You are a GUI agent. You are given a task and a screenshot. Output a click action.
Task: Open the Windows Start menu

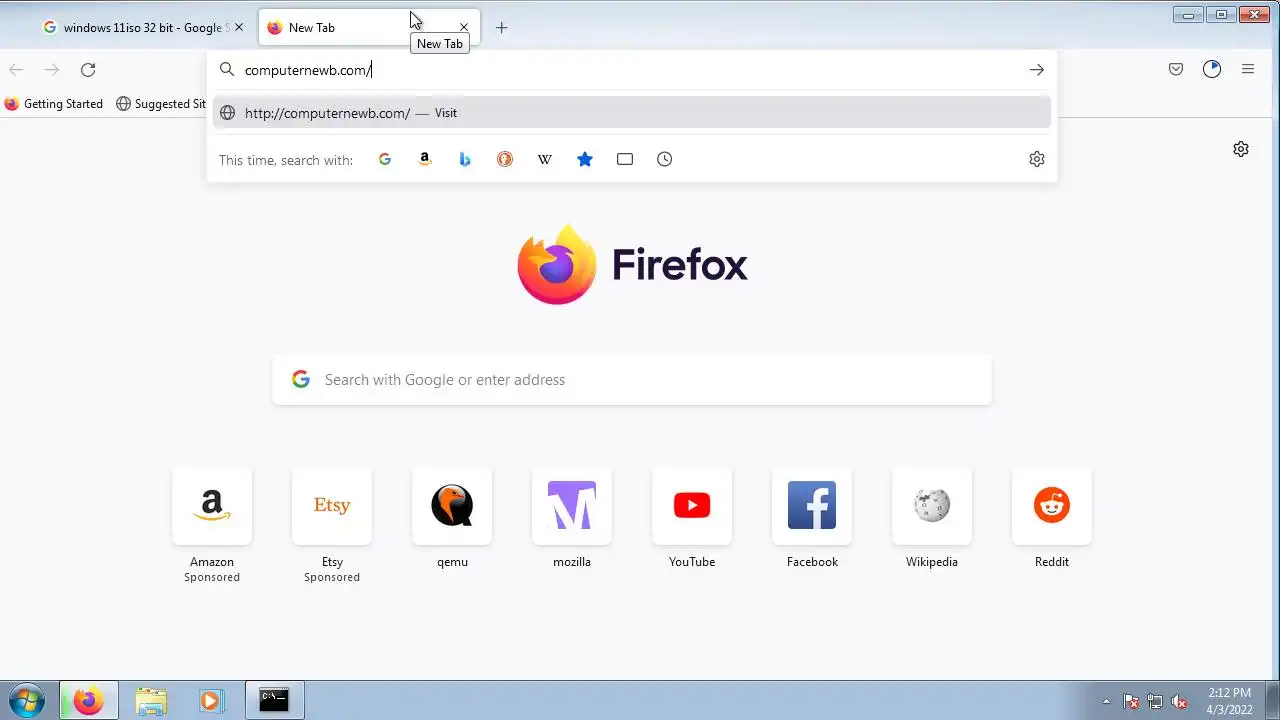(x=27, y=700)
